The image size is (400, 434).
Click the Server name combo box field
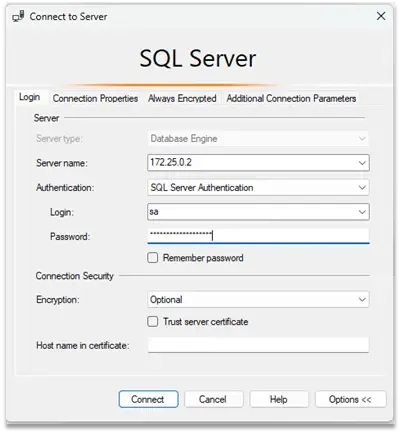(x=258, y=163)
